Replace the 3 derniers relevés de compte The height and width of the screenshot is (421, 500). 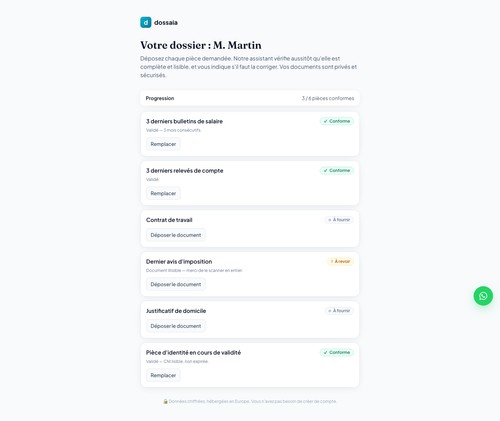(x=163, y=193)
